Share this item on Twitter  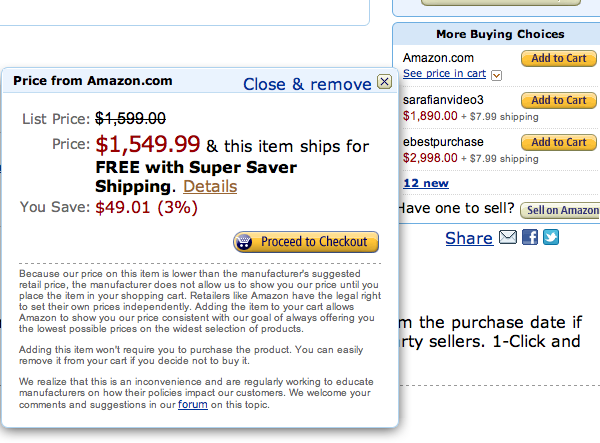550,237
